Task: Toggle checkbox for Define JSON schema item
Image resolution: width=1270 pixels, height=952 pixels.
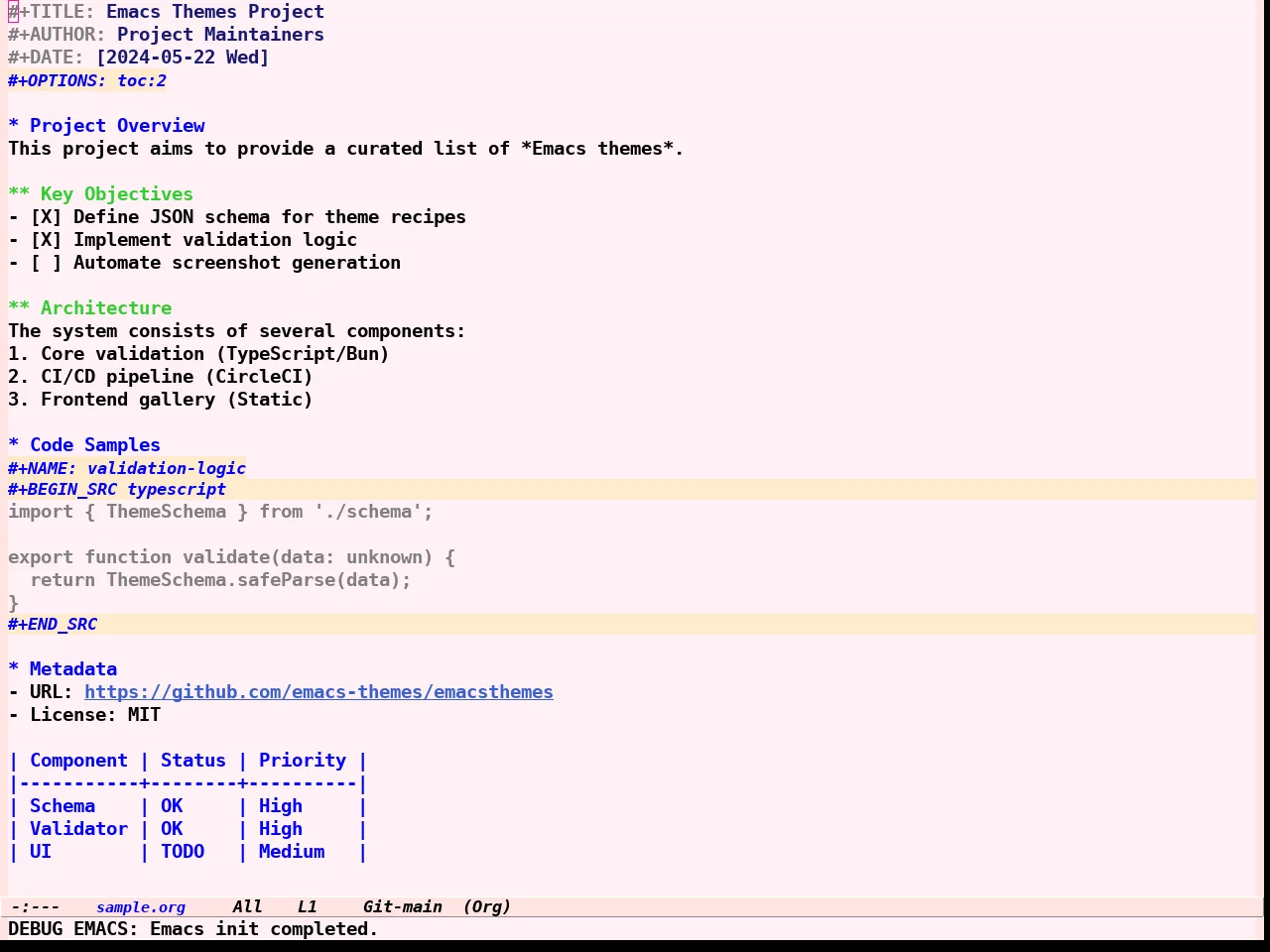Action: click(46, 217)
